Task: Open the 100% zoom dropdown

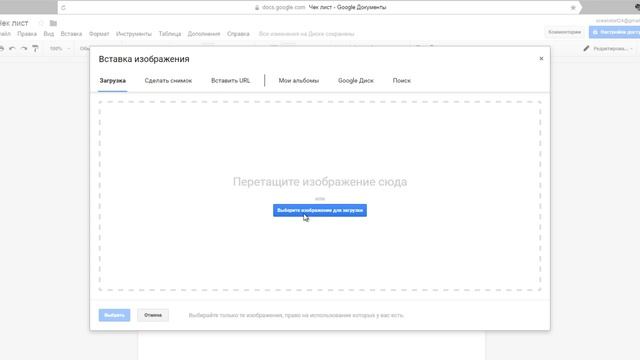Action: 60,49
